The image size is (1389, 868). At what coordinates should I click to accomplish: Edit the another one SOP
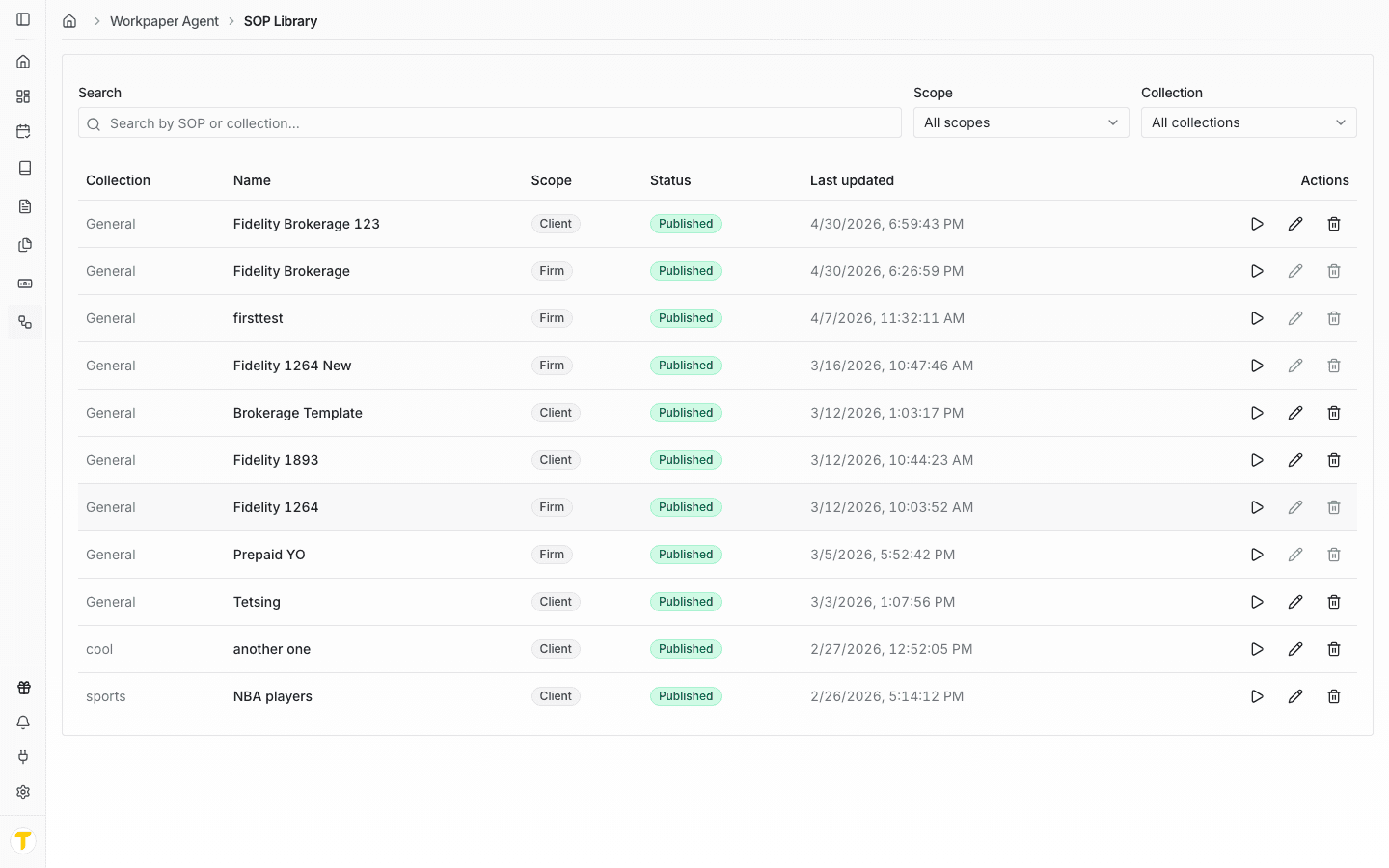[x=1295, y=649]
